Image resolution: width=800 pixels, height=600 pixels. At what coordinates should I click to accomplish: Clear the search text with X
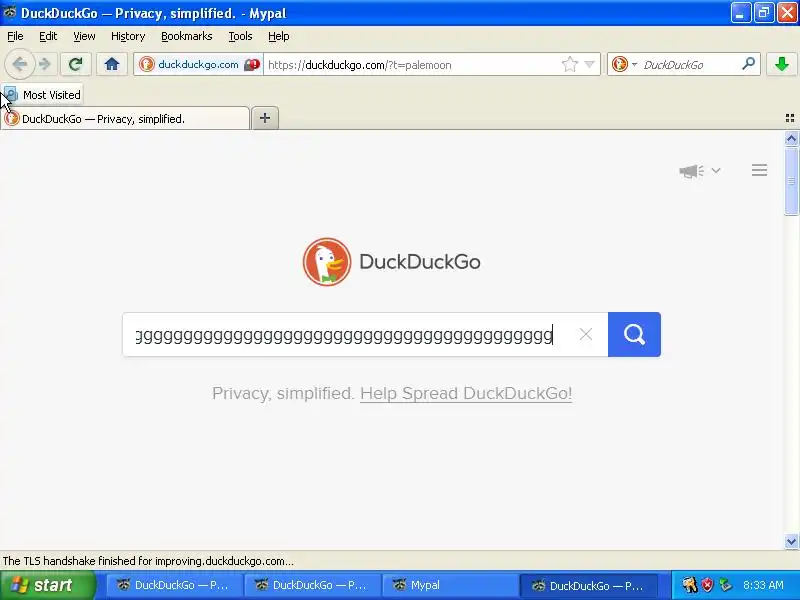pyautogui.click(x=586, y=334)
